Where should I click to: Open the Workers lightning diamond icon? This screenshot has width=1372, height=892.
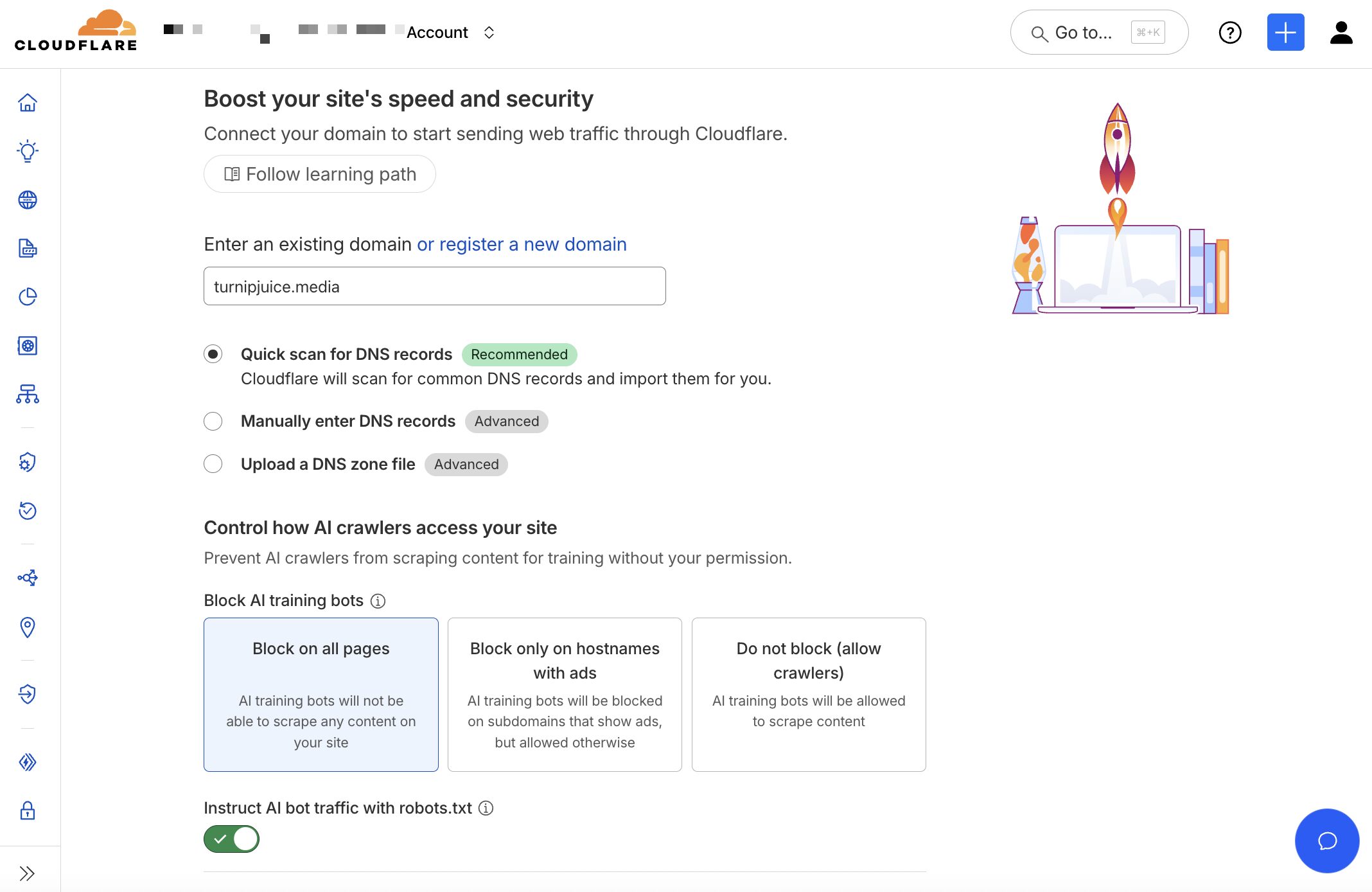coord(28,763)
